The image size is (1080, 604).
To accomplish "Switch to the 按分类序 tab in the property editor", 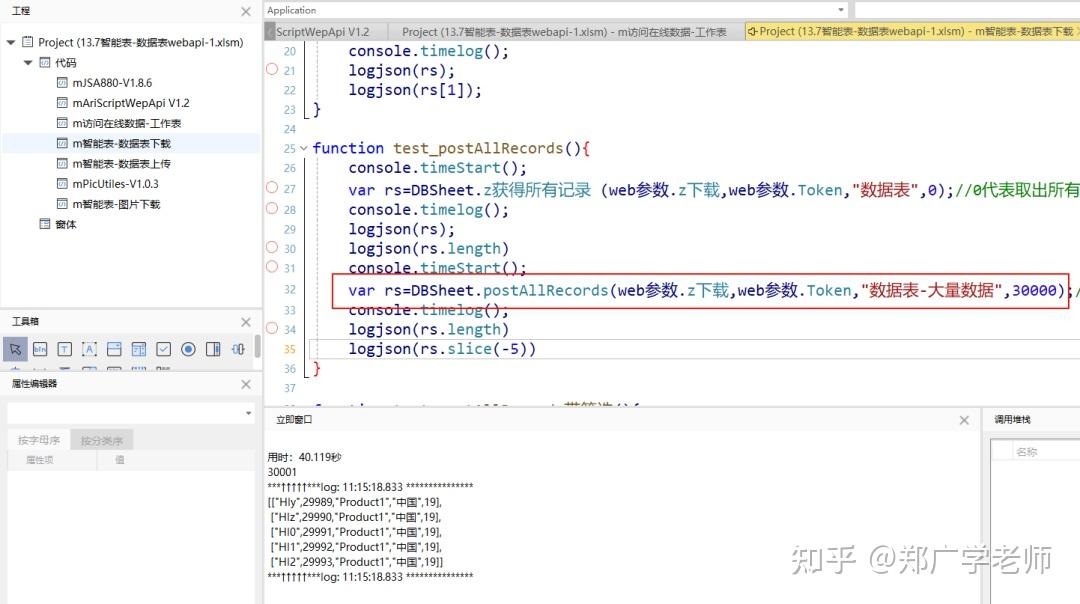I will pyautogui.click(x=101, y=439).
